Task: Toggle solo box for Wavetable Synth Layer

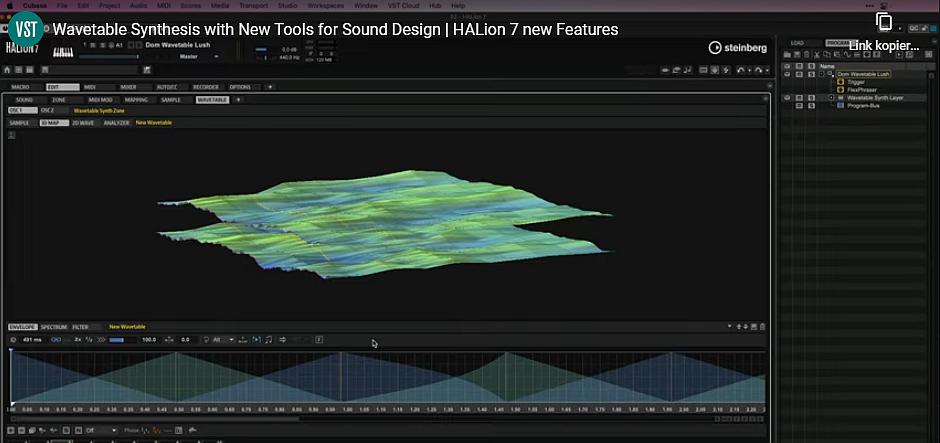Action: (x=811, y=97)
